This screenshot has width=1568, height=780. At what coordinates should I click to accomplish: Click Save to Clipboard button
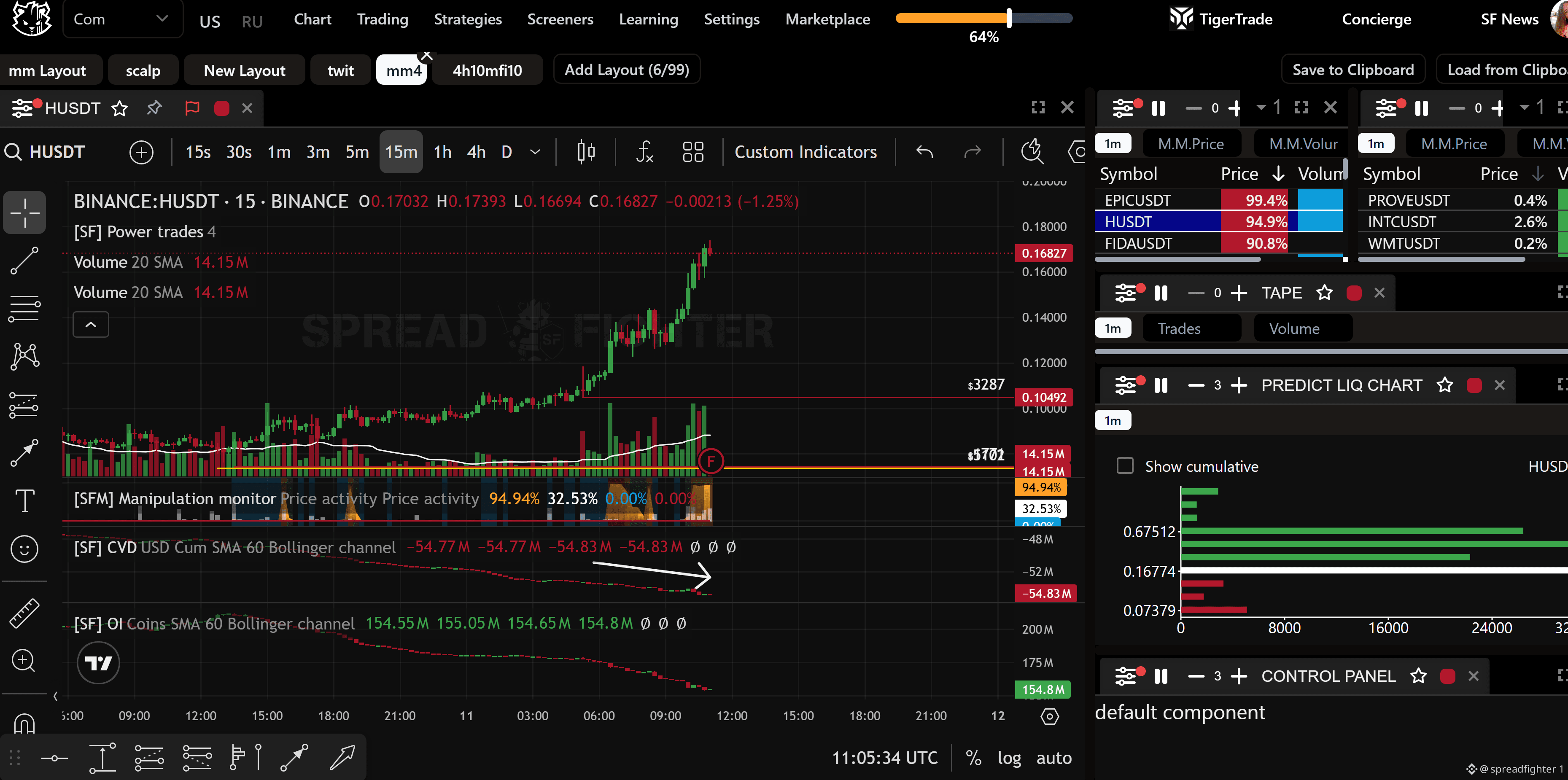point(1352,70)
